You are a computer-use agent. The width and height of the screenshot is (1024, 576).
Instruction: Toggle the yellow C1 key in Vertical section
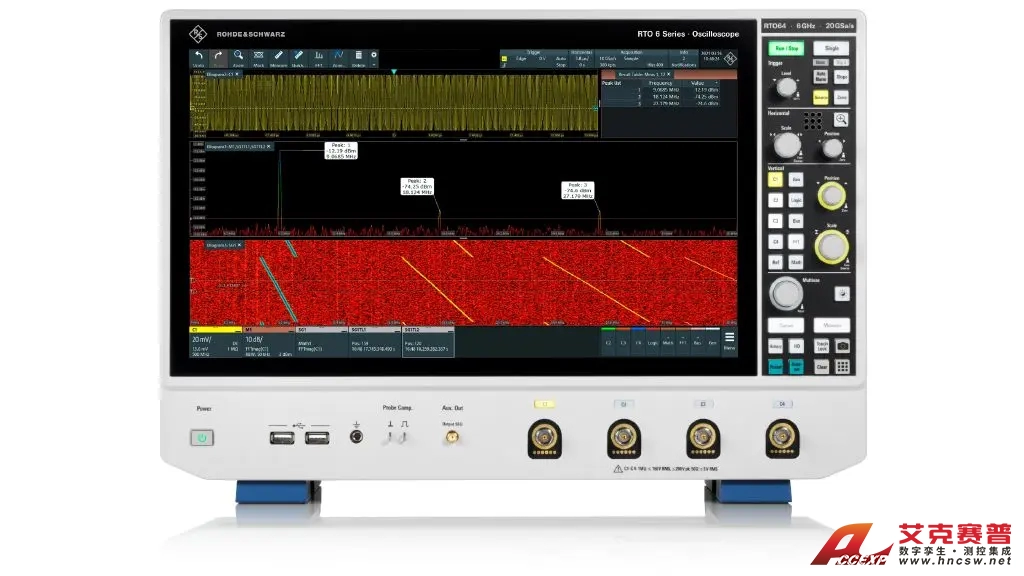click(775, 179)
